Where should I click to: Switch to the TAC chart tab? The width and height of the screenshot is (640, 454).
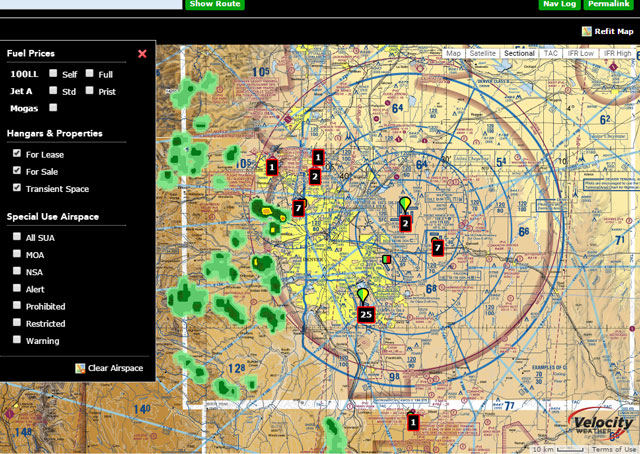pos(550,53)
